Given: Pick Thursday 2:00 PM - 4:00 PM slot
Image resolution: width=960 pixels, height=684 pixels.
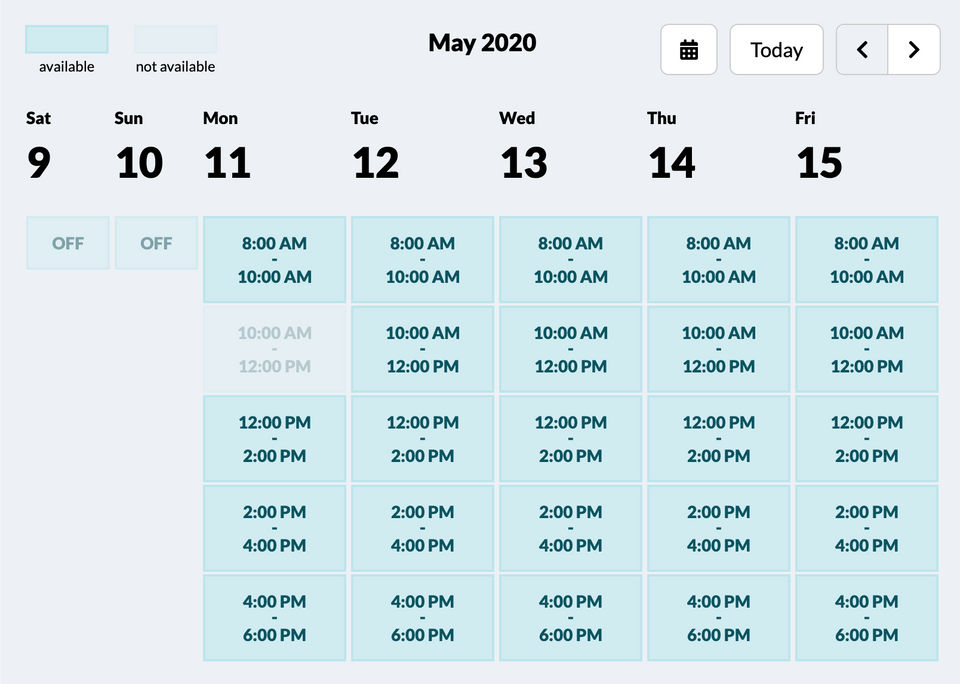Looking at the screenshot, I should [x=719, y=528].
